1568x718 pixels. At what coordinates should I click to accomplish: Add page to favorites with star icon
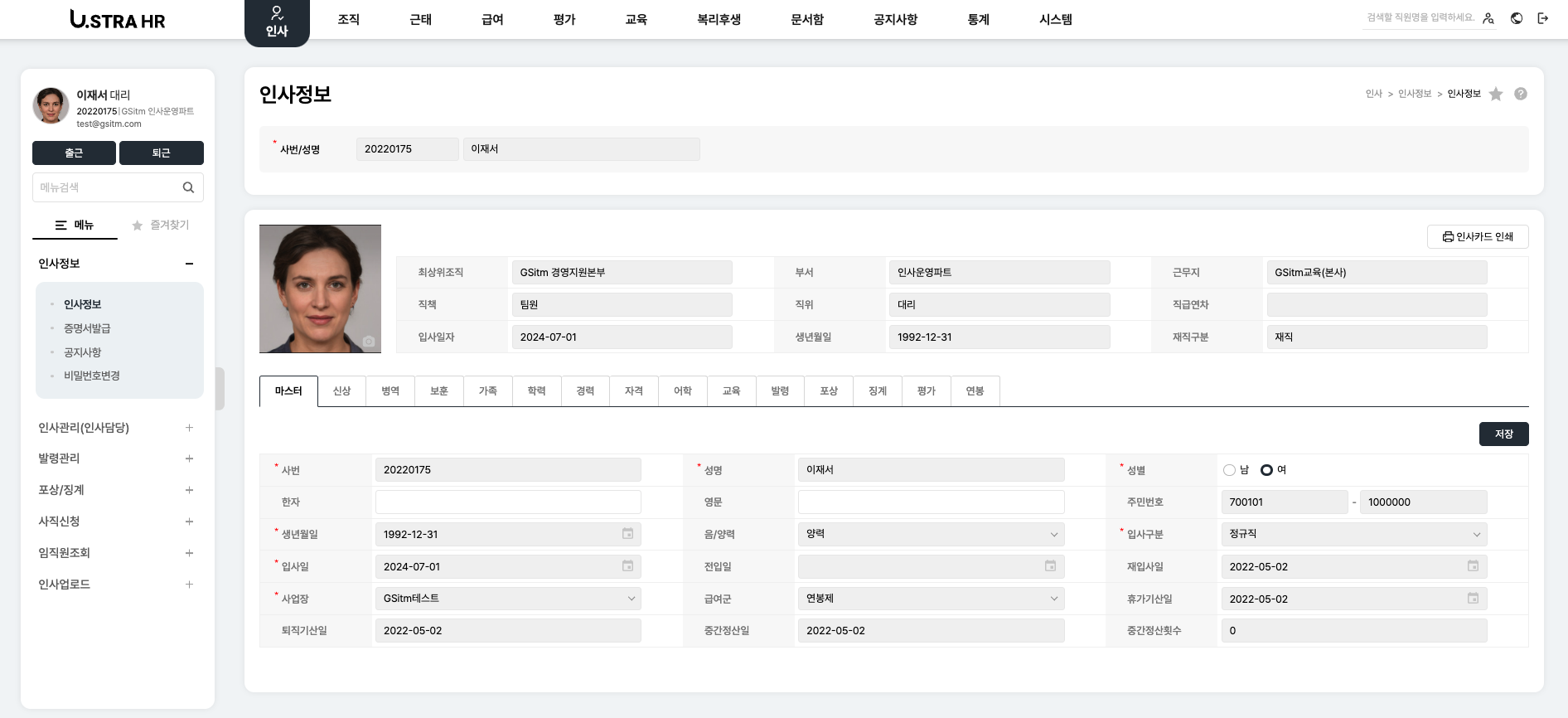click(x=1496, y=94)
